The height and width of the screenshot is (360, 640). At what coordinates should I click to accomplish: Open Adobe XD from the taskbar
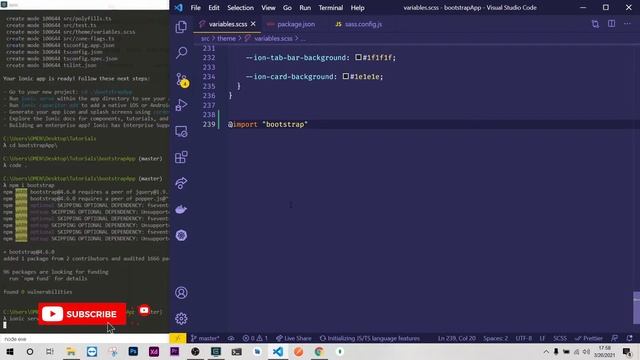coord(154,351)
